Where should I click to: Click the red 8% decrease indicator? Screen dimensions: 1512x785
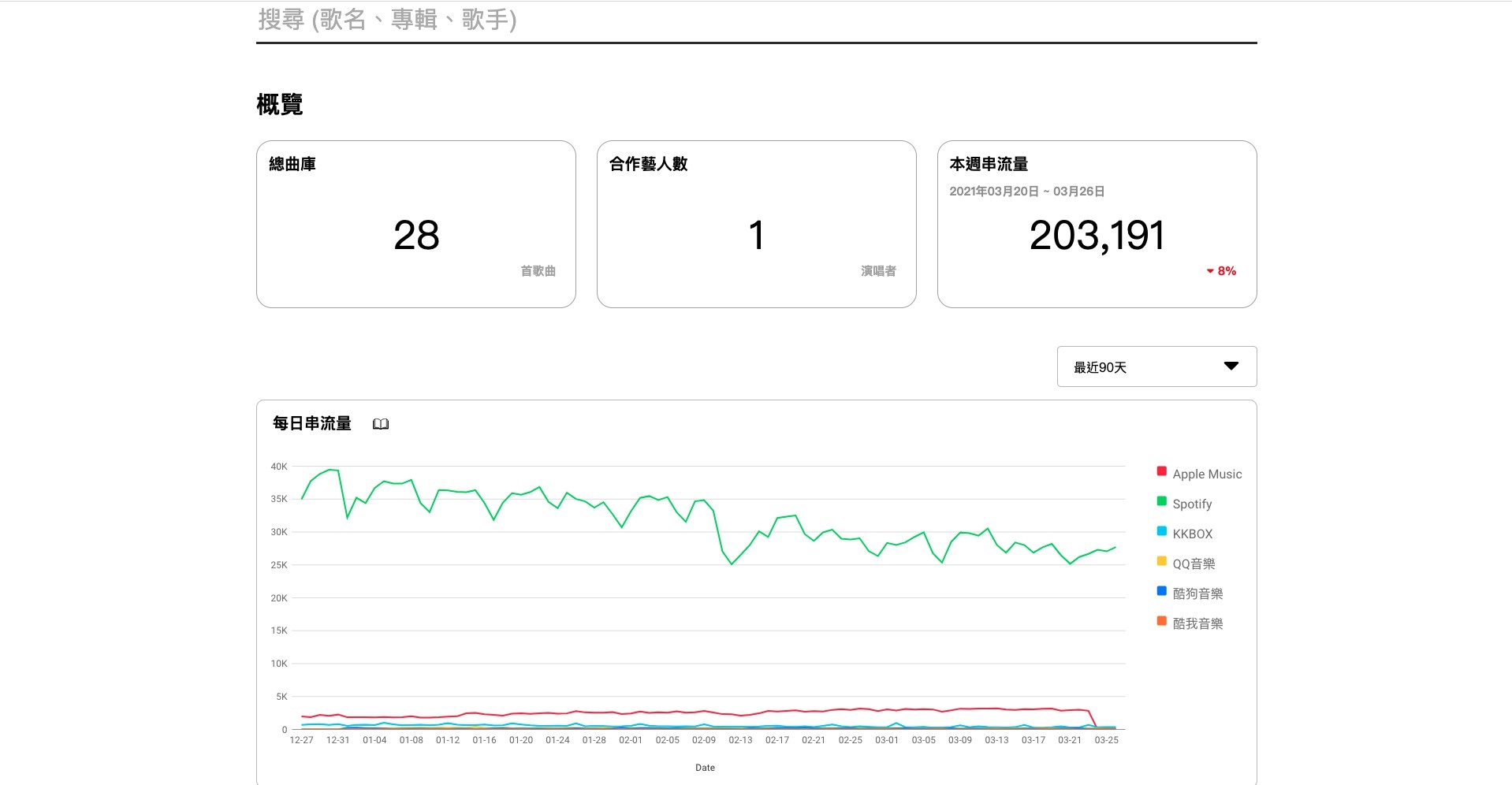1221,271
